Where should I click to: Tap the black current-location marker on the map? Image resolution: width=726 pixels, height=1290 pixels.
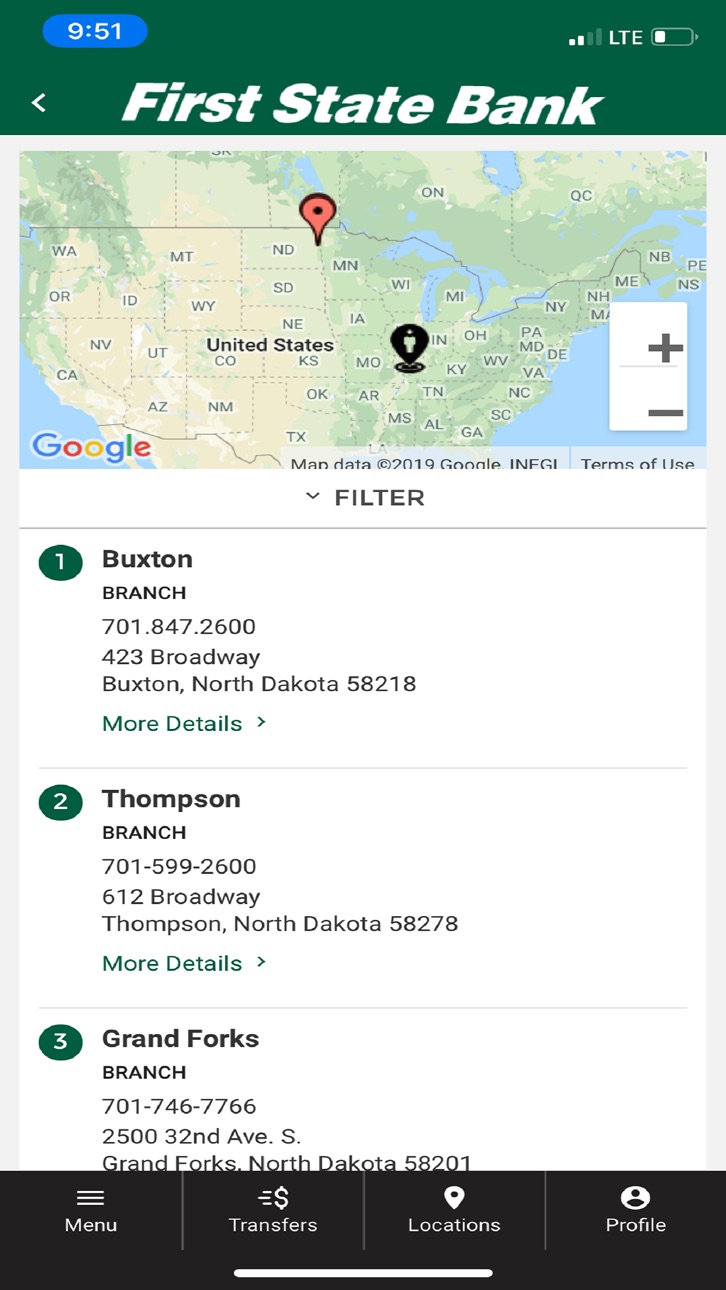click(x=408, y=348)
